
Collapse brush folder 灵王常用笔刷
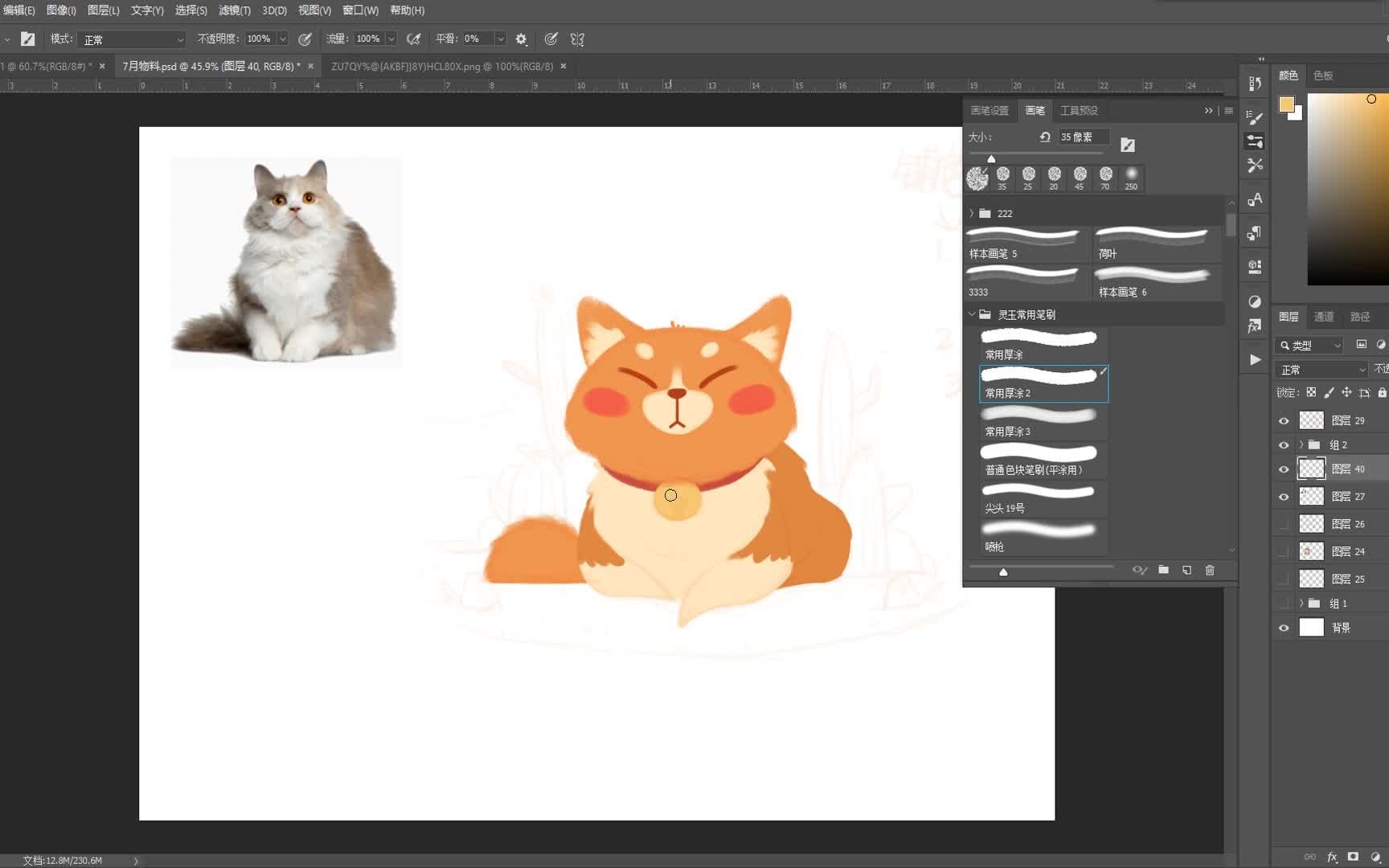point(972,314)
